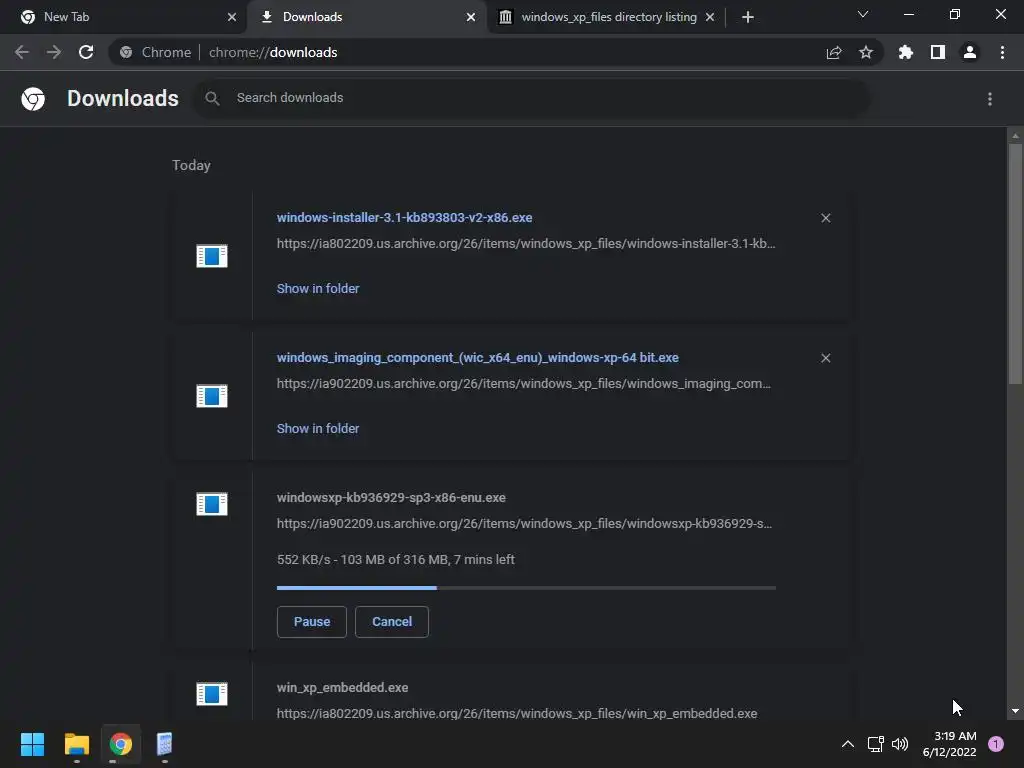This screenshot has width=1024, height=768.
Task: Click the "windowsxp-kb936929-sp3-x86-enu.exe" filename
Action: (391, 498)
